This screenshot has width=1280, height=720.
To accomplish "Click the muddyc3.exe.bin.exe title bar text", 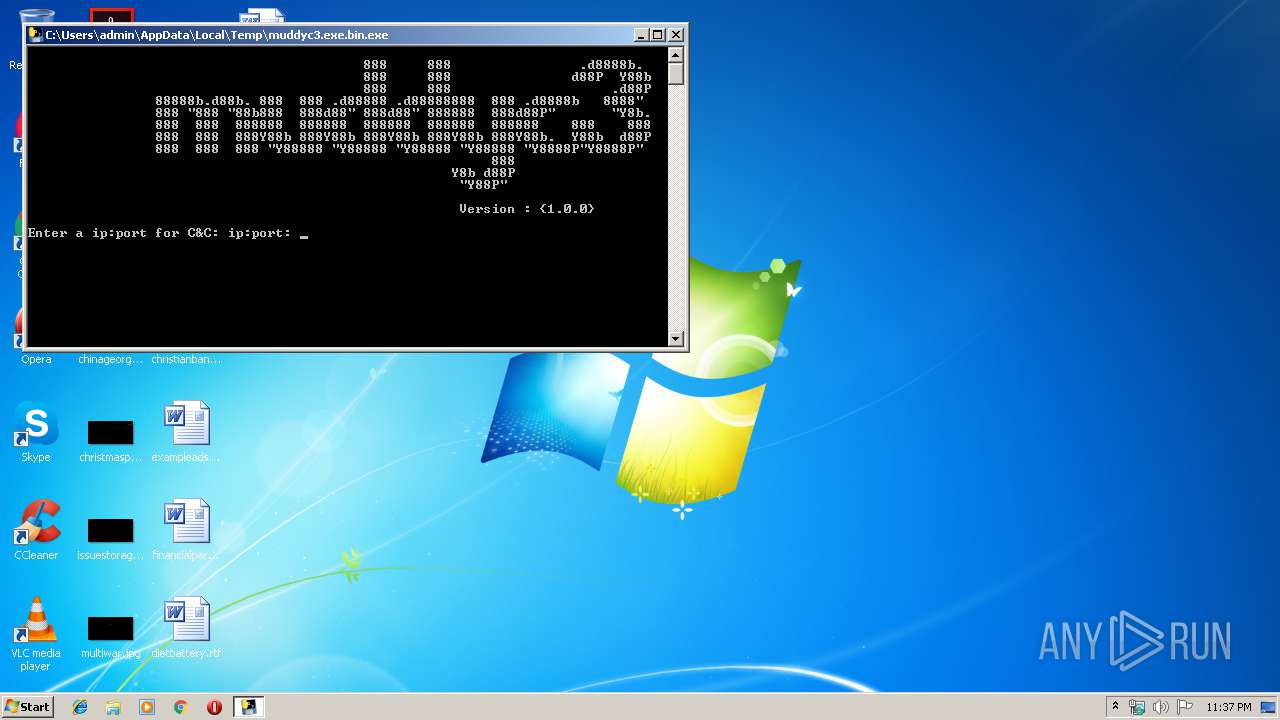I will point(217,35).
